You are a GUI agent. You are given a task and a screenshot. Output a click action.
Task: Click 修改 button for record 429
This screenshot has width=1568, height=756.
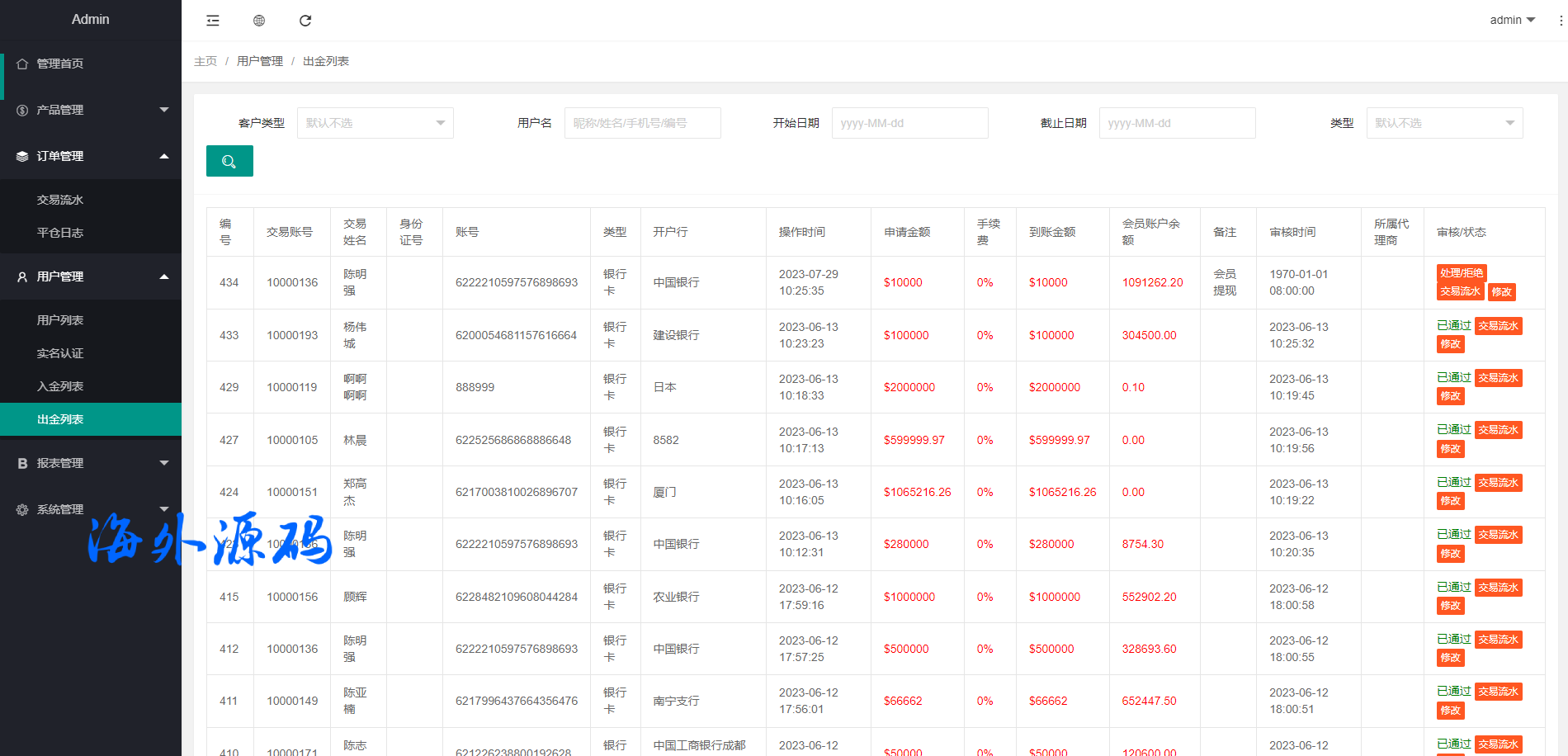coord(1450,396)
